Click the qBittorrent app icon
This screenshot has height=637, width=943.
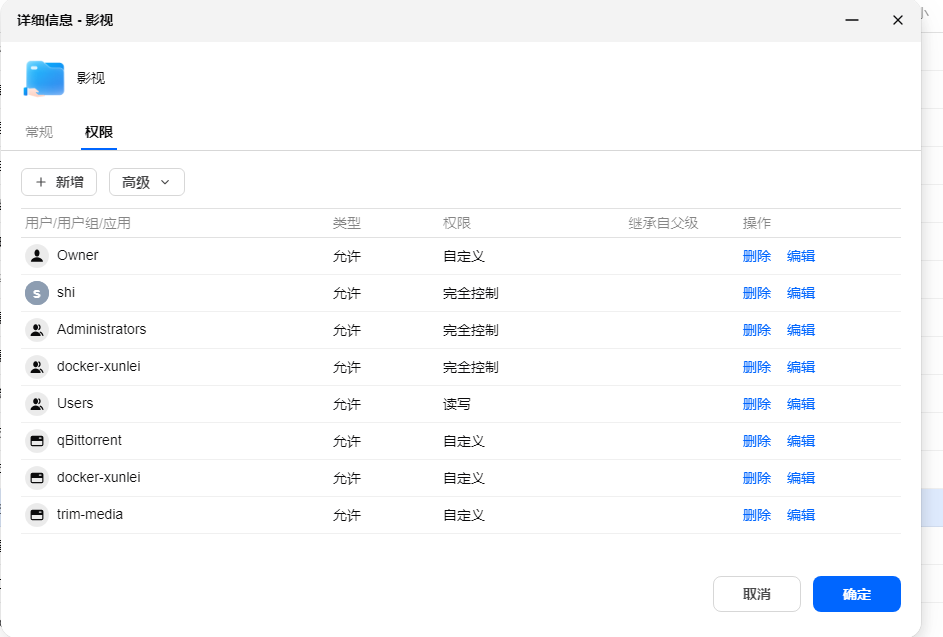(x=37, y=441)
